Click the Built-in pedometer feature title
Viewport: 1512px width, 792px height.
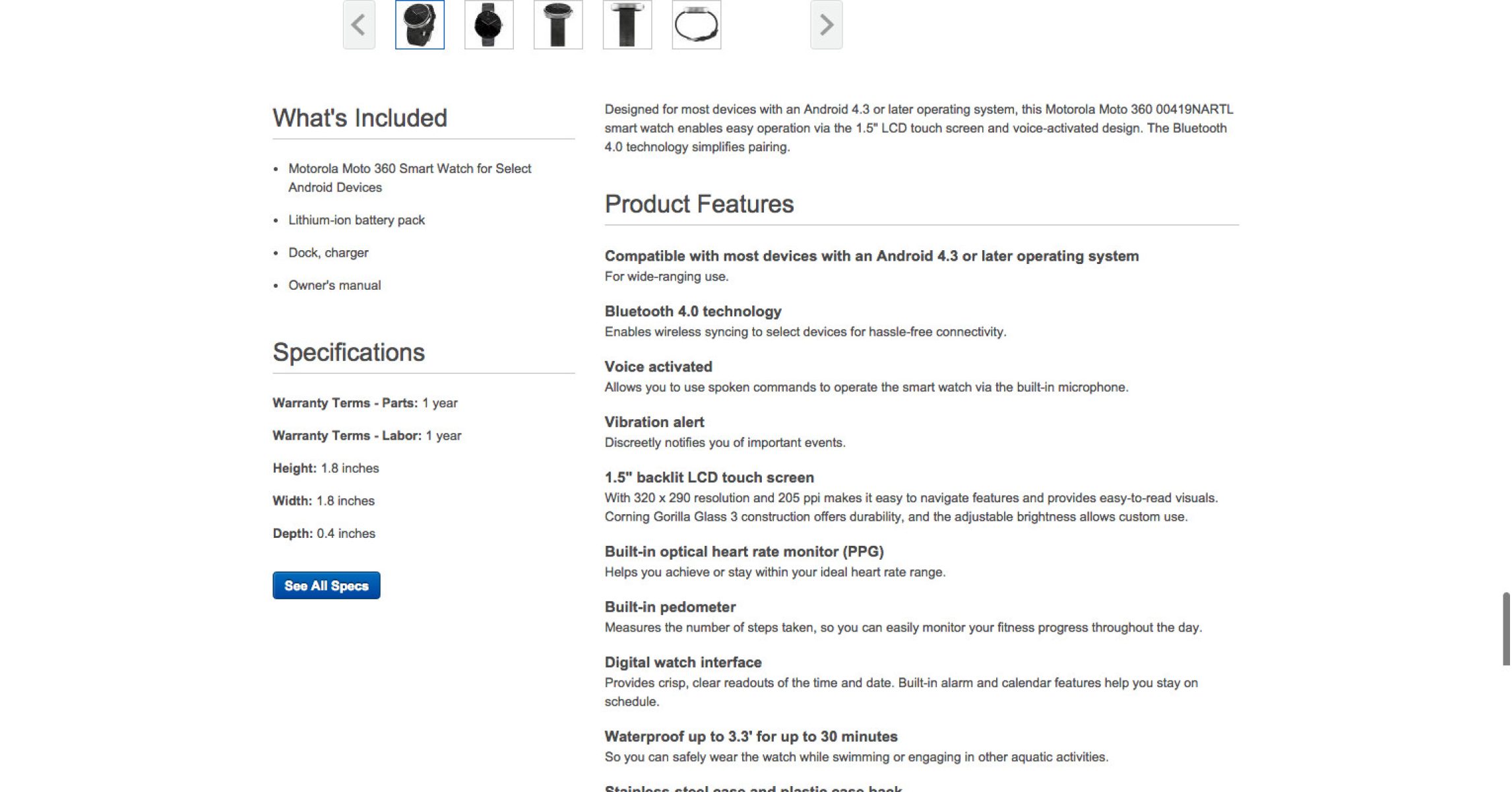670,607
